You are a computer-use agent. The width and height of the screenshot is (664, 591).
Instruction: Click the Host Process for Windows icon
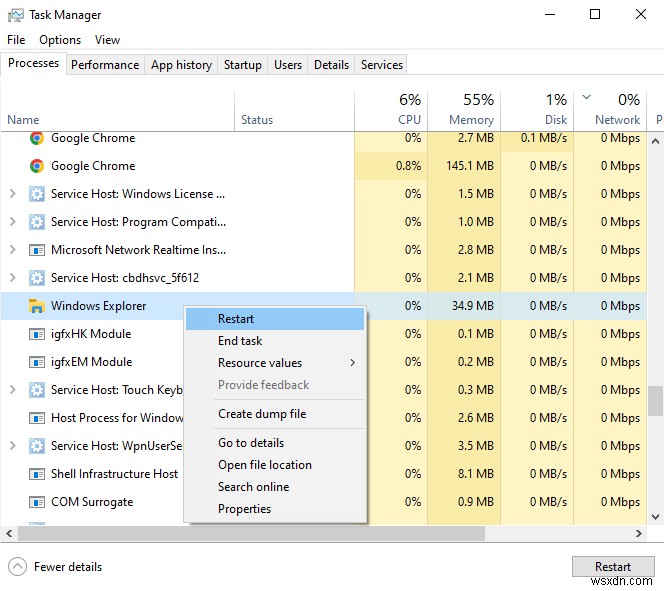tap(37, 418)
